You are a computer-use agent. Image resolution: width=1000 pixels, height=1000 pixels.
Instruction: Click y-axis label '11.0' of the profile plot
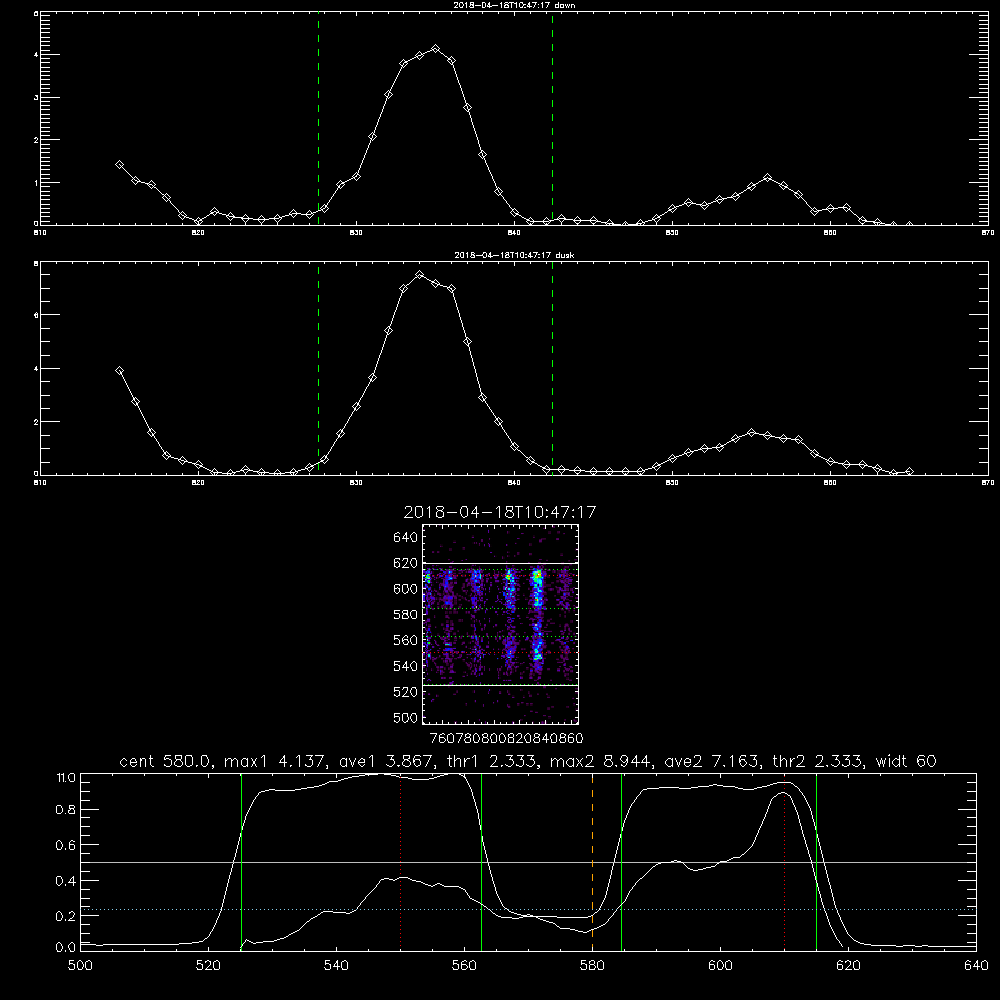[x=66, y=778]
